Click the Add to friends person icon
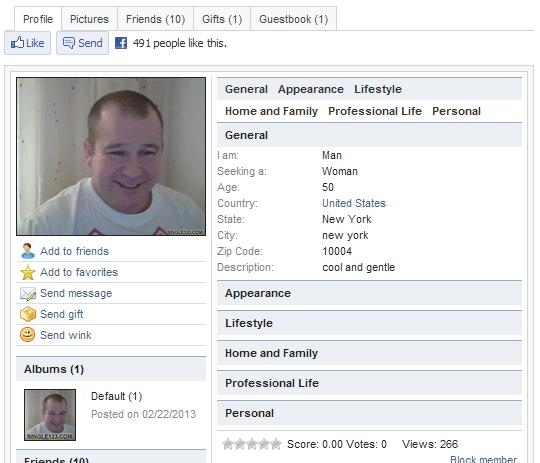The image size is (540, 463). 28,251
